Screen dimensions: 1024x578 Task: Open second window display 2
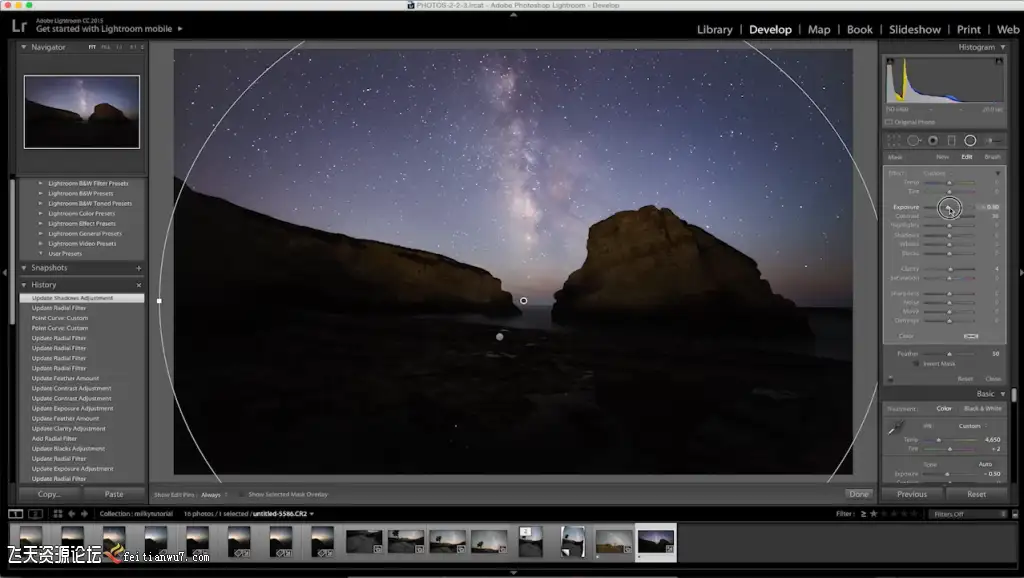35,514
